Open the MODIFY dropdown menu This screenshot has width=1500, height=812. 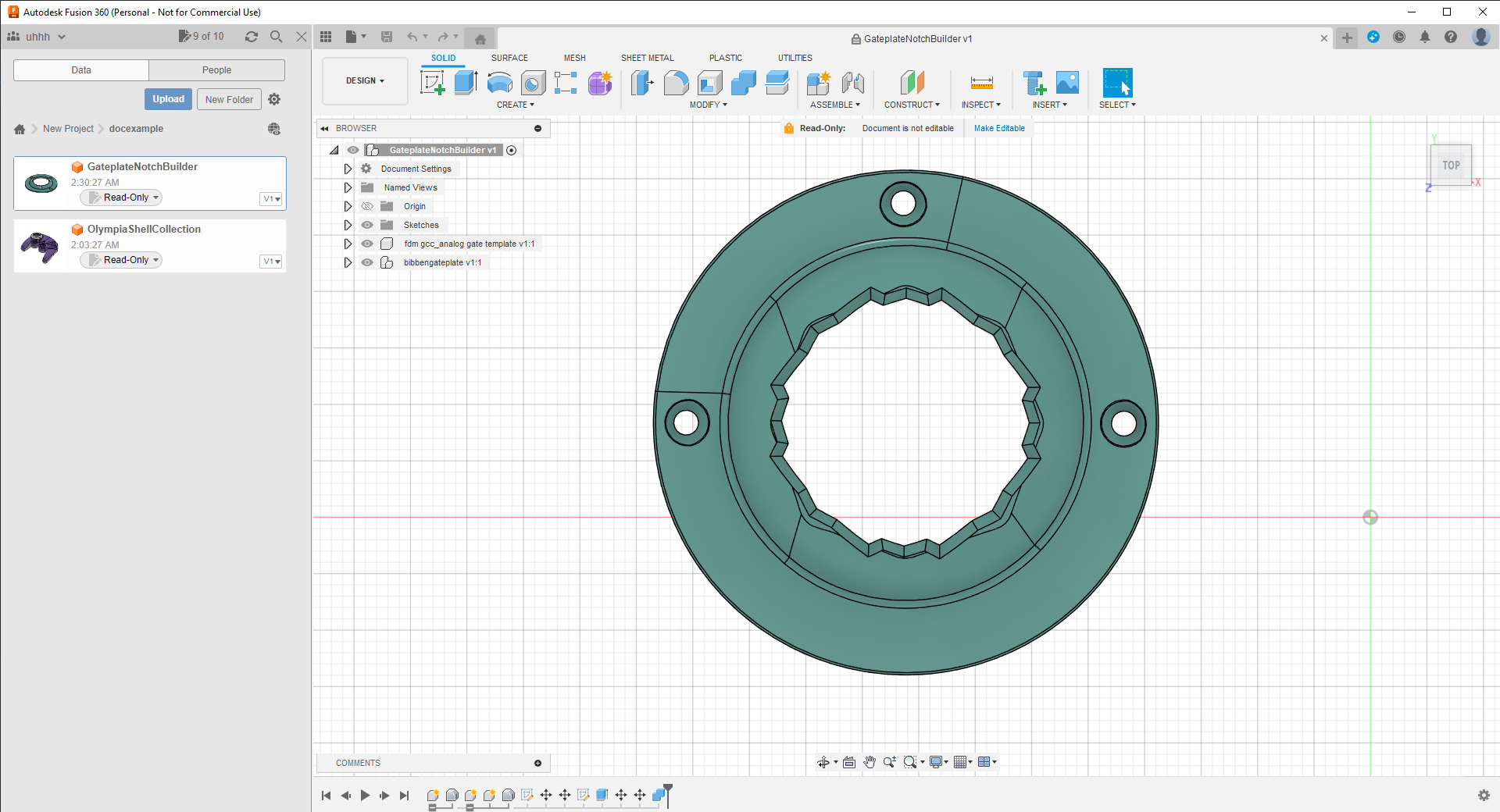click(x=708, y=105)
